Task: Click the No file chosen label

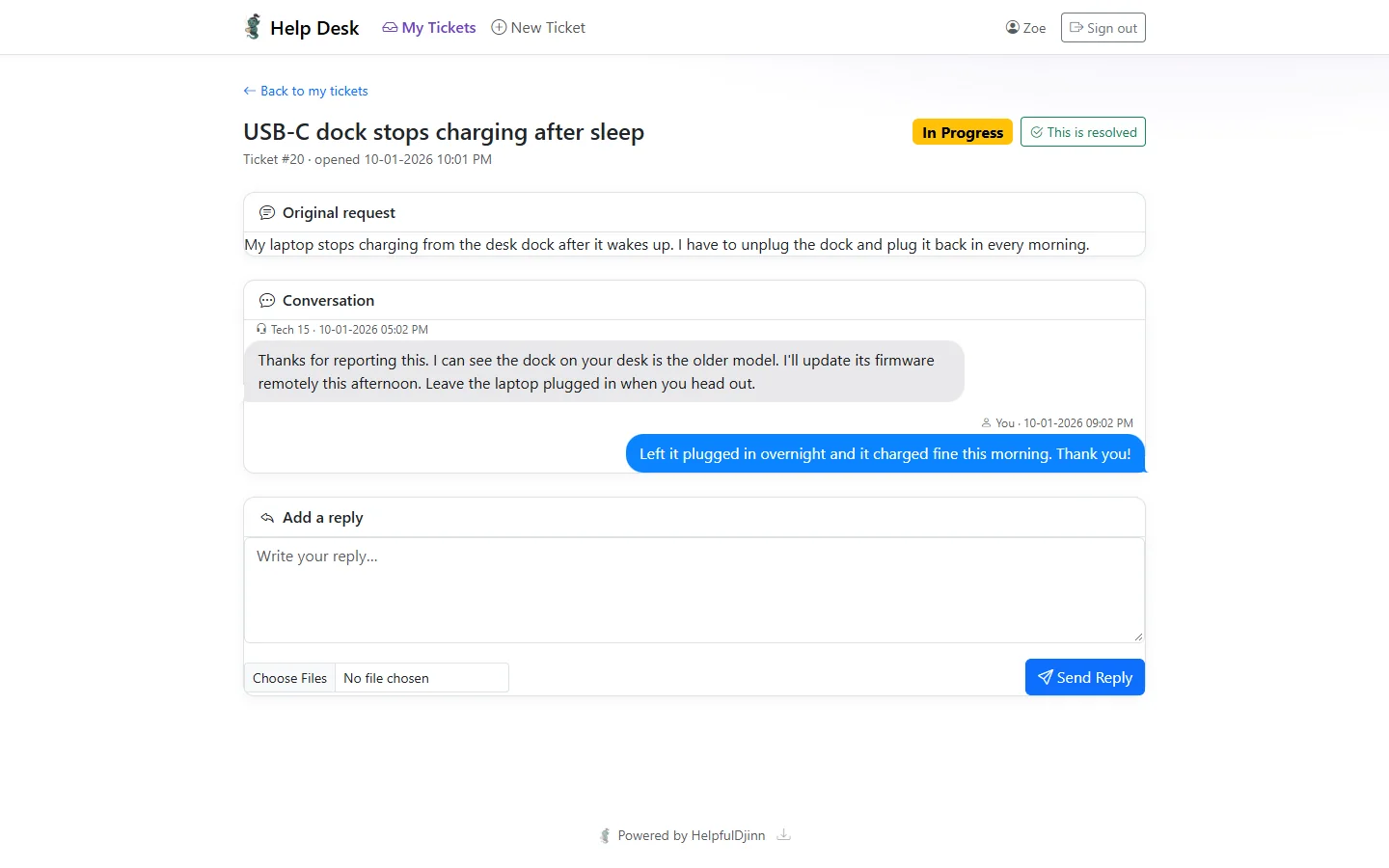Action: tap(386, 678)
